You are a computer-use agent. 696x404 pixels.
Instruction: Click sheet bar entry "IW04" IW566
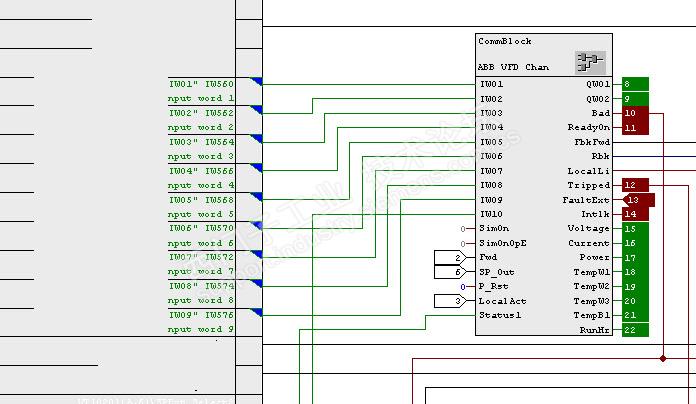pos(201,170)
